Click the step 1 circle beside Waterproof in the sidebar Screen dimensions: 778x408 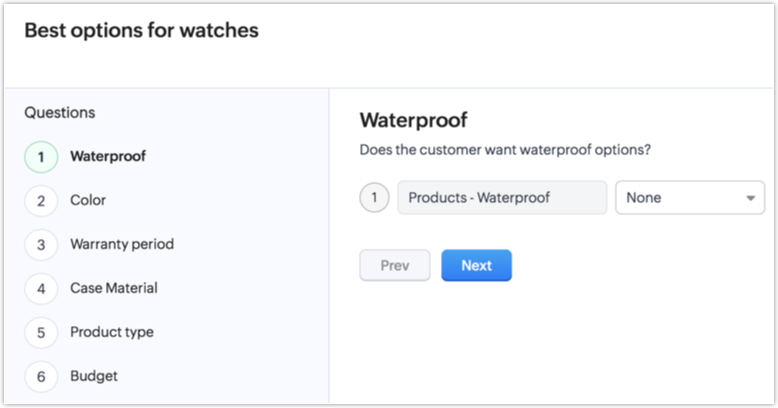tap(41, 157)
